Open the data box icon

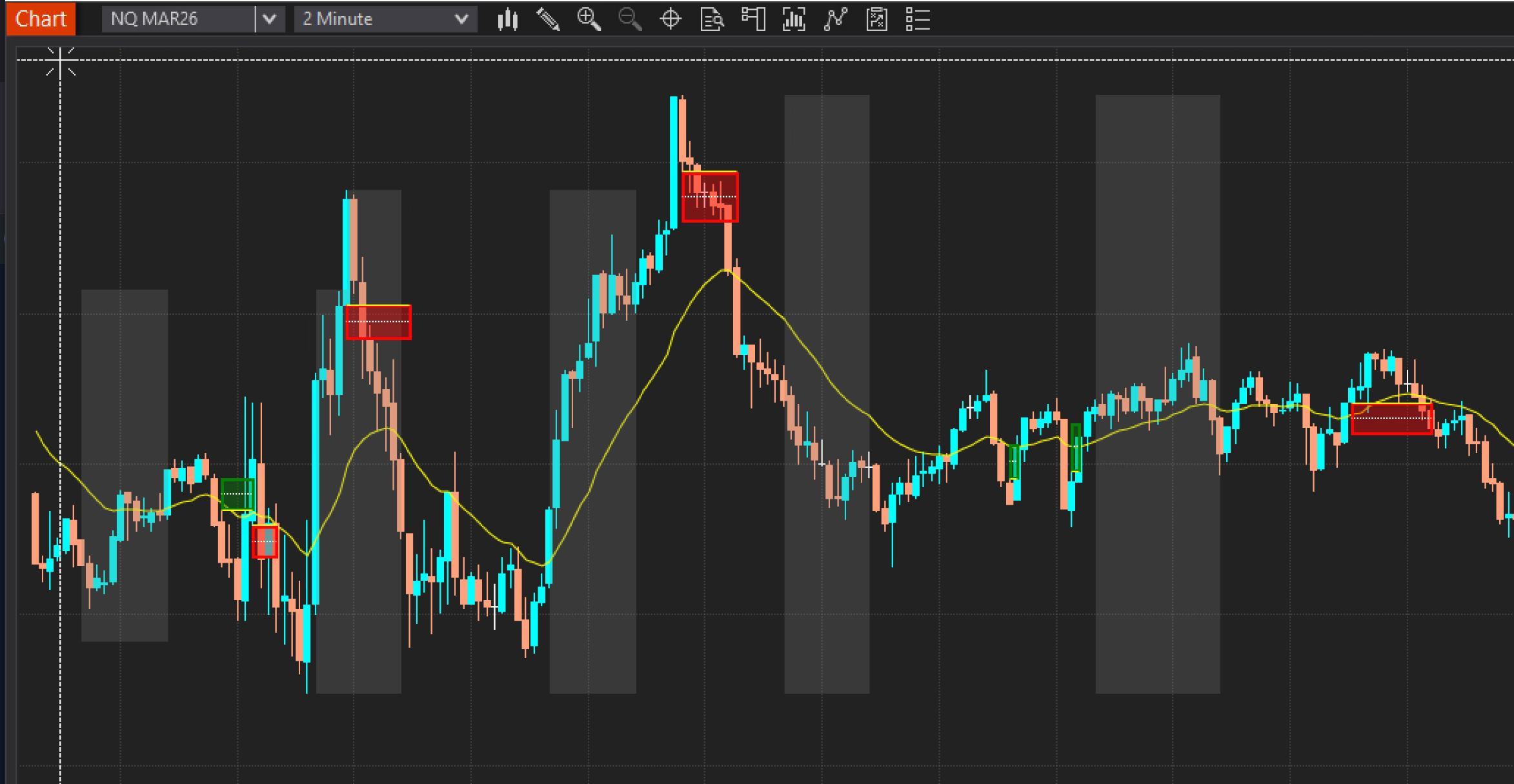pyautogui.click(x=711, y=19)
